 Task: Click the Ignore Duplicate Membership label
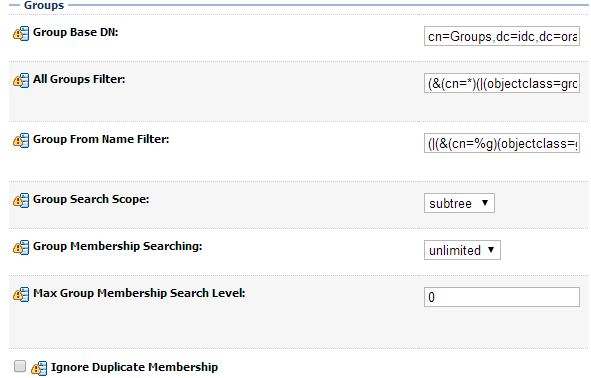click(x=135, y=367)
